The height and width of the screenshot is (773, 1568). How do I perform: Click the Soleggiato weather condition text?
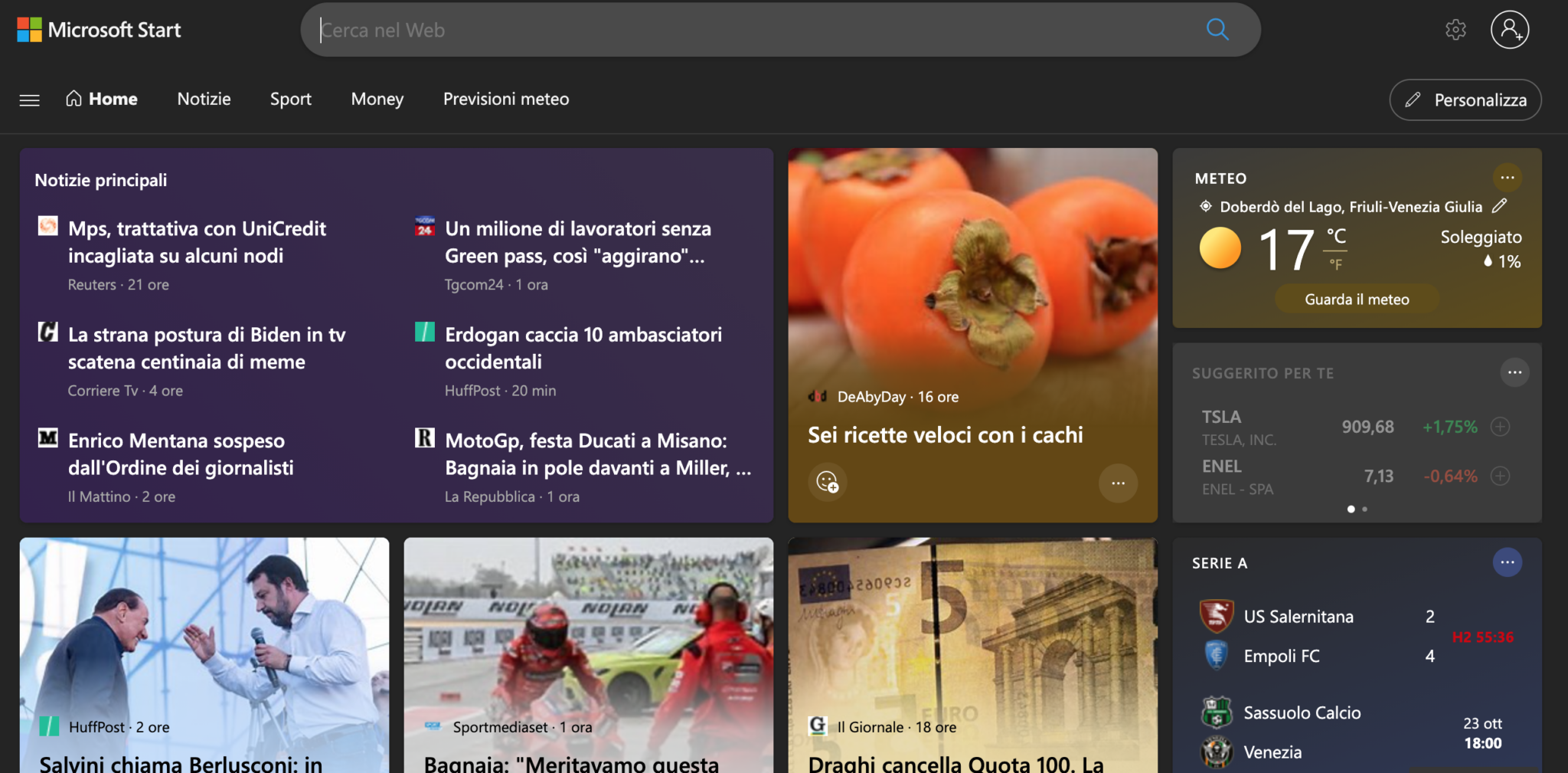[1481, 237]
